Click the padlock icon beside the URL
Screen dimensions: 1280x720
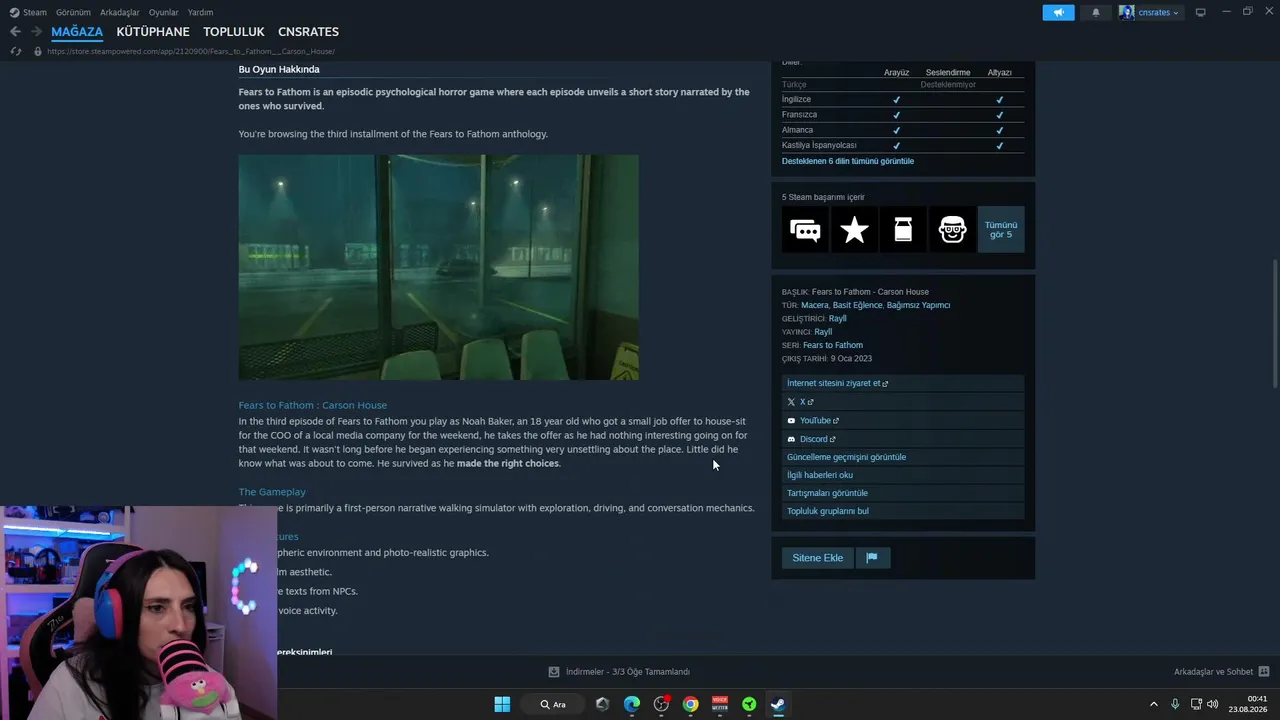[x=38, y=51]
